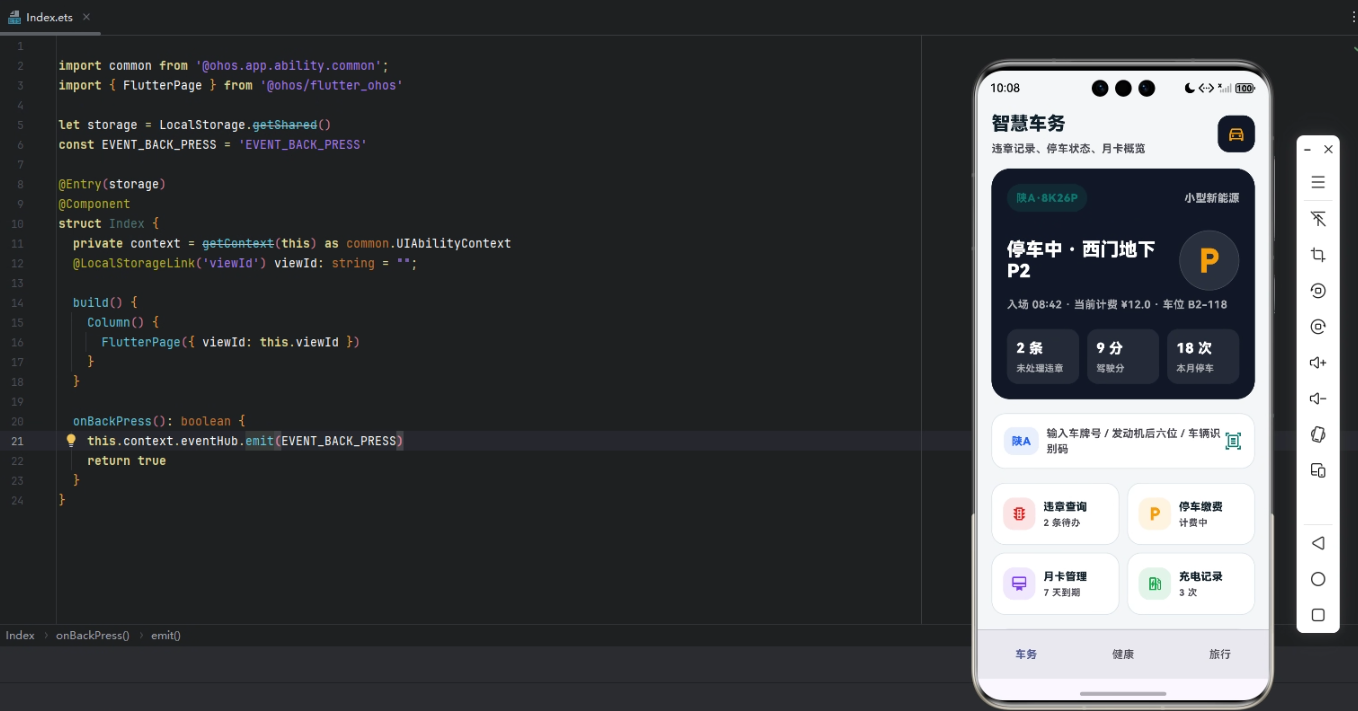Click the multi-device screen icon in emulator toolbar
The image size is (1358, 711).
click(x=1318, y=470)
